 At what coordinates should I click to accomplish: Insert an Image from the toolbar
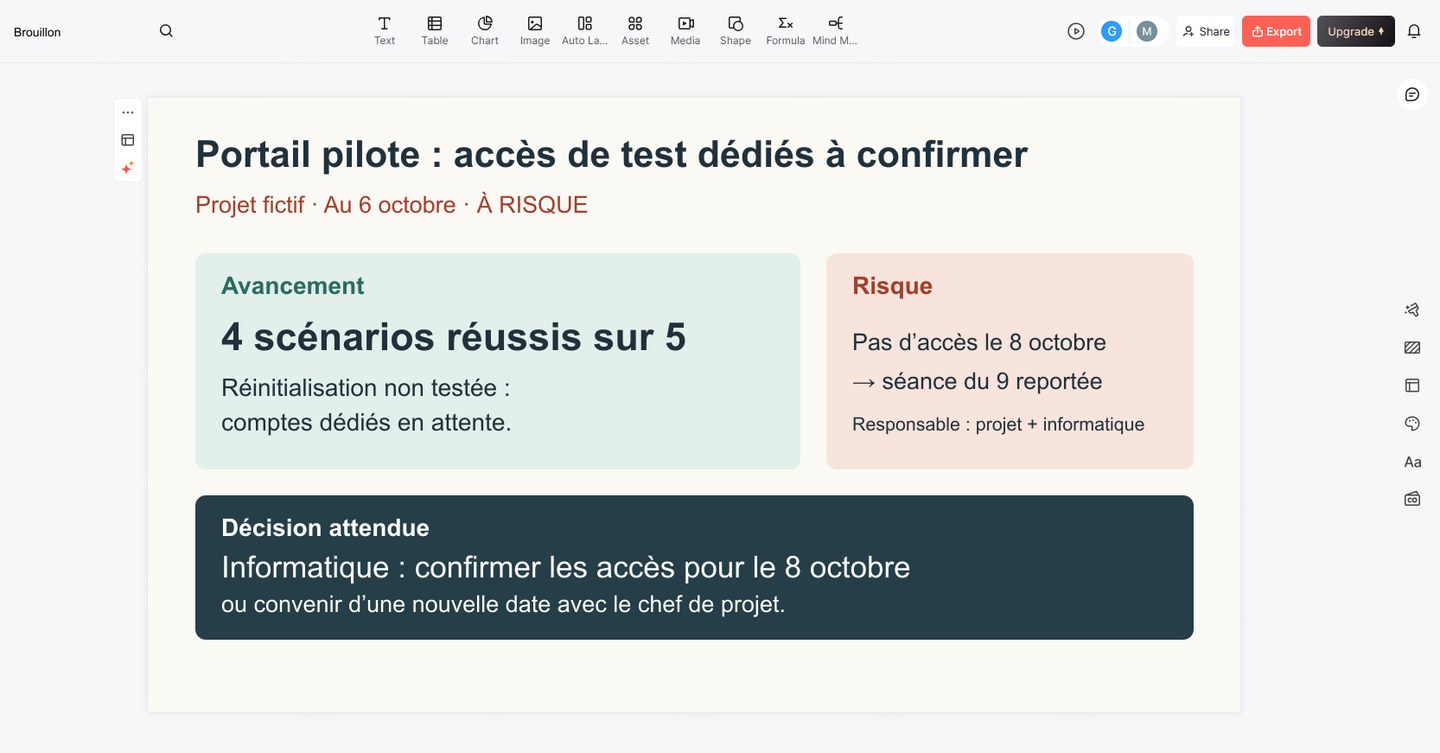[x=535, y=31]
